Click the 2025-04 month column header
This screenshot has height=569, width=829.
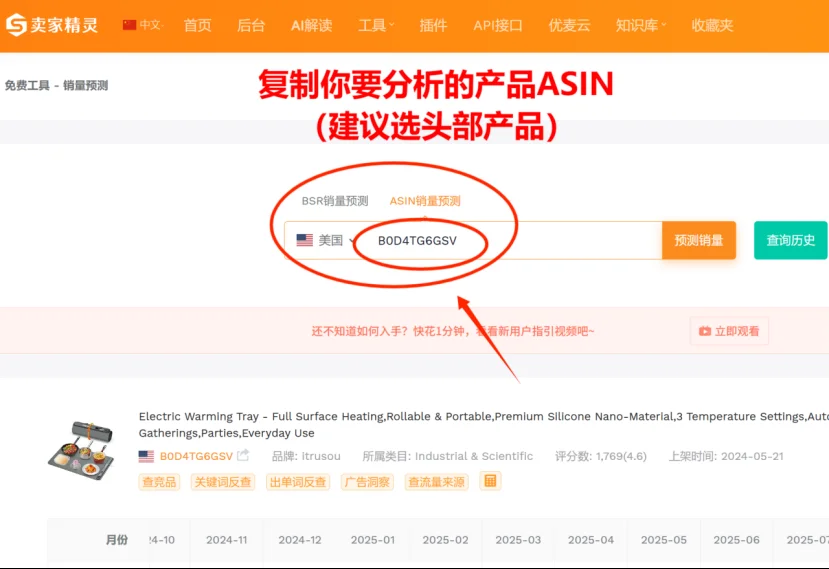coord(591,540)
